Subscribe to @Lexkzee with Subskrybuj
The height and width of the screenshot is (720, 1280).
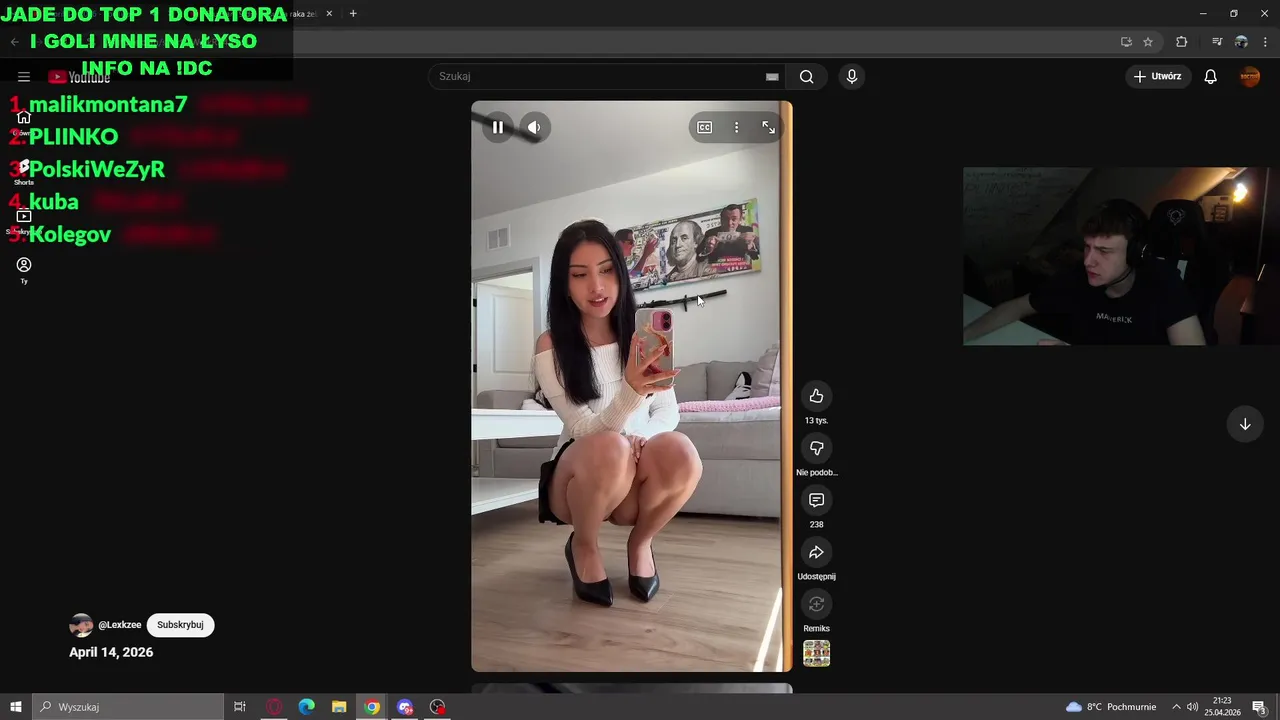180,625
